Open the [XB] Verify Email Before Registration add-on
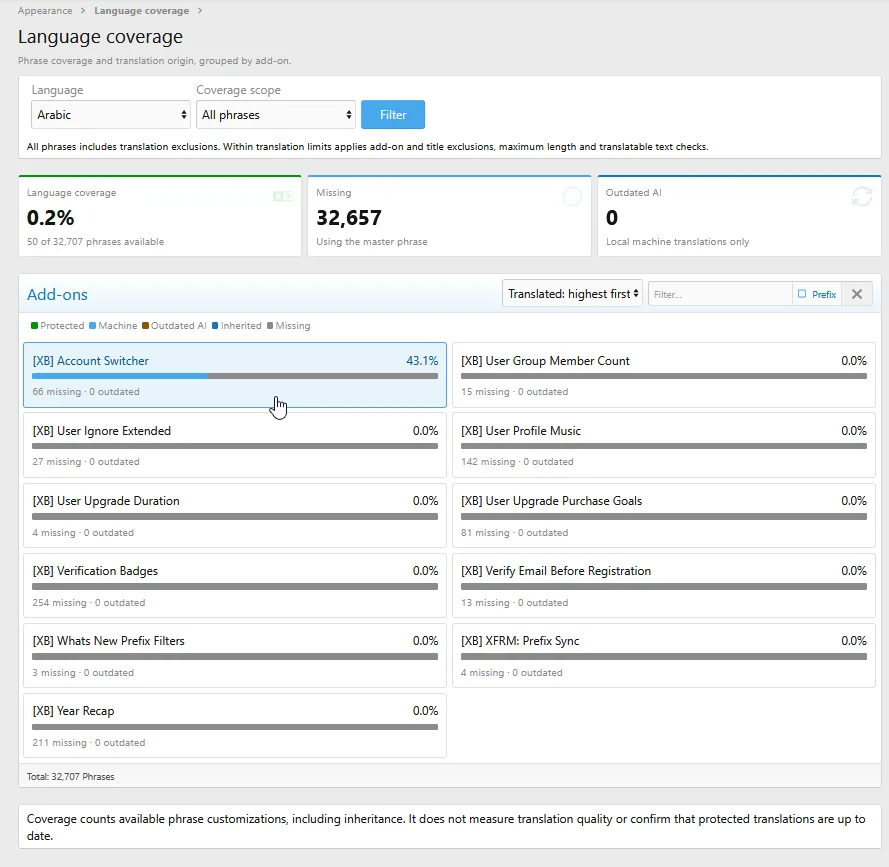The image size is (889, 867). 663,585
